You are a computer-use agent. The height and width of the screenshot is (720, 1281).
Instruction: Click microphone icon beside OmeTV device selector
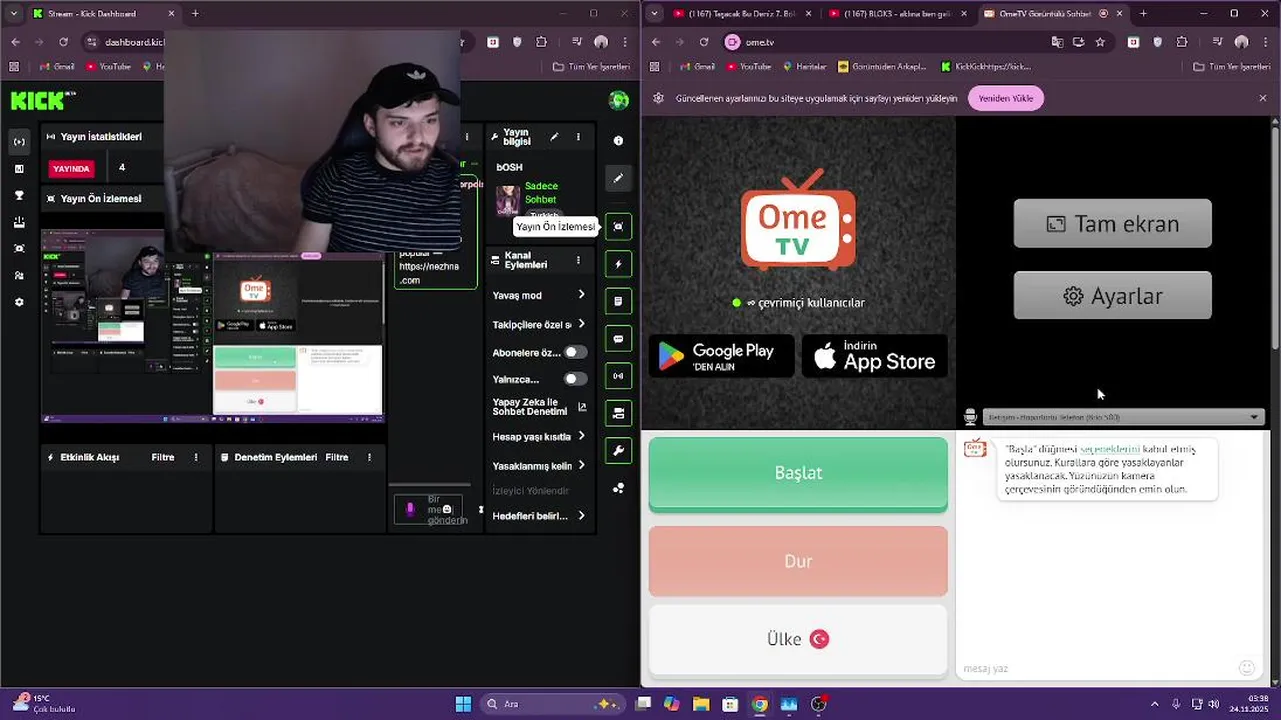coord(969,417)
